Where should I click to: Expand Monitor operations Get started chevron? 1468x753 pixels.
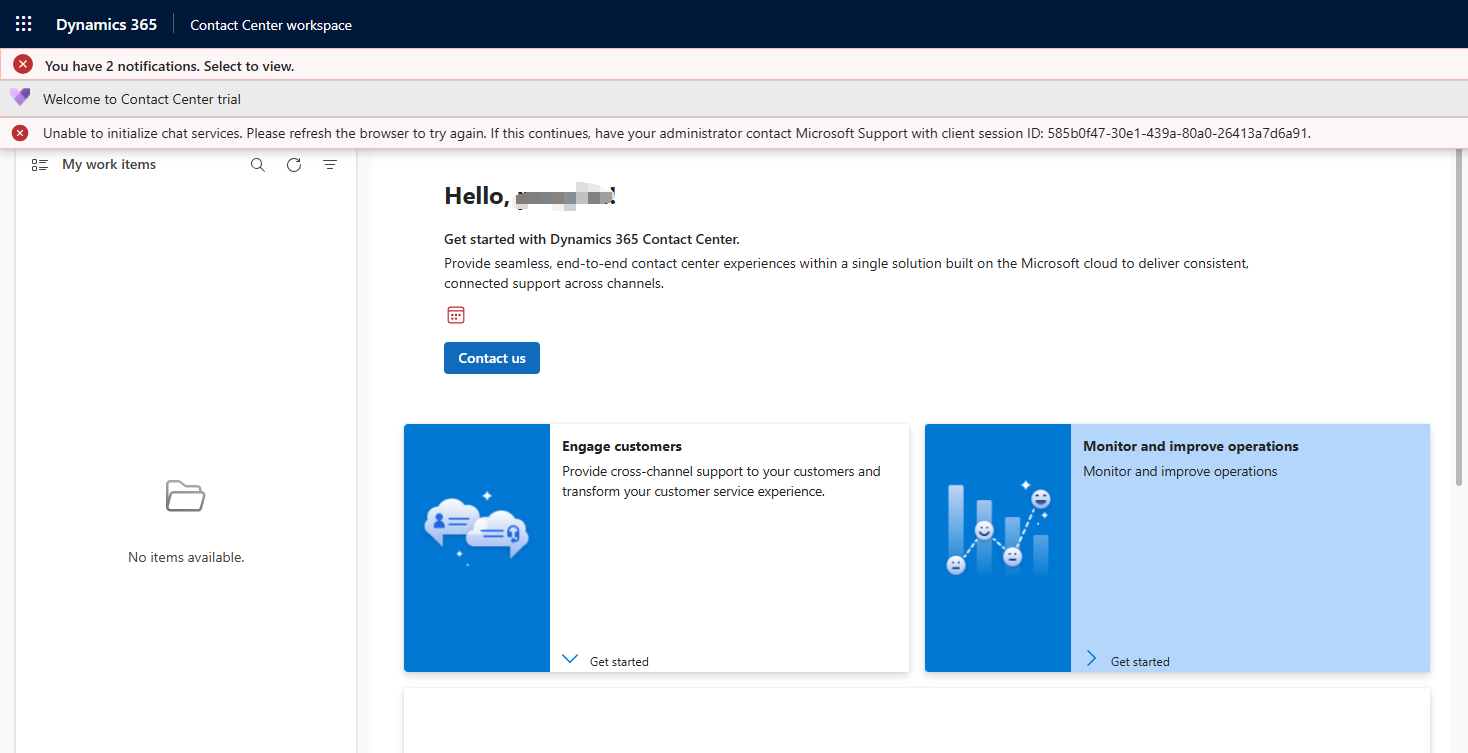pyautogui.click(x=1092, y=659)
